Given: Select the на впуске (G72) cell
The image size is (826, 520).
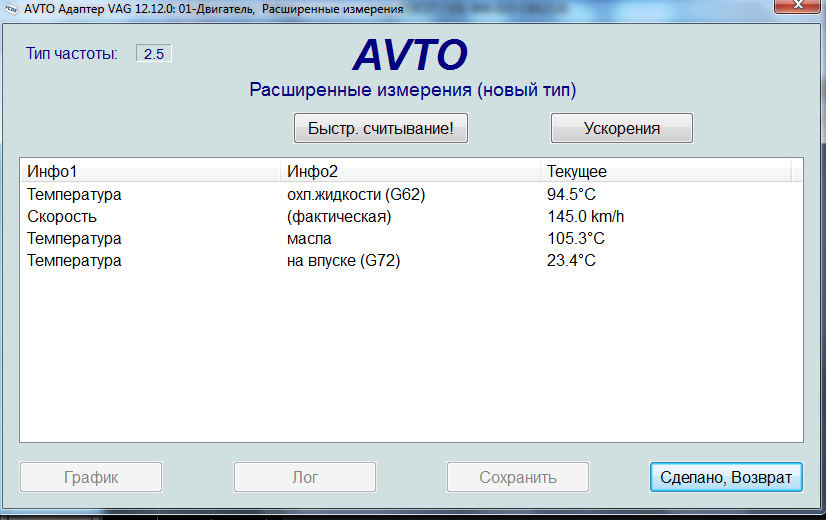Looking at the screenshot, I should pyautogui.click(x=343, y=261).
